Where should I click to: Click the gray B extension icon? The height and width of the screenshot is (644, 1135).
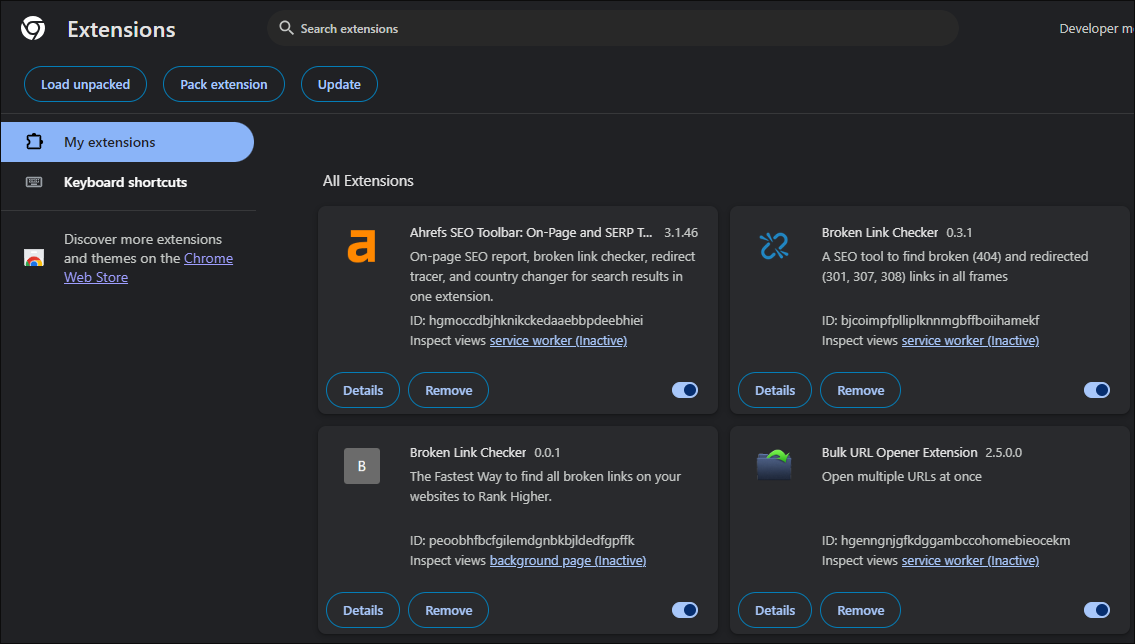pyautogui.click(x=361, y=466)
